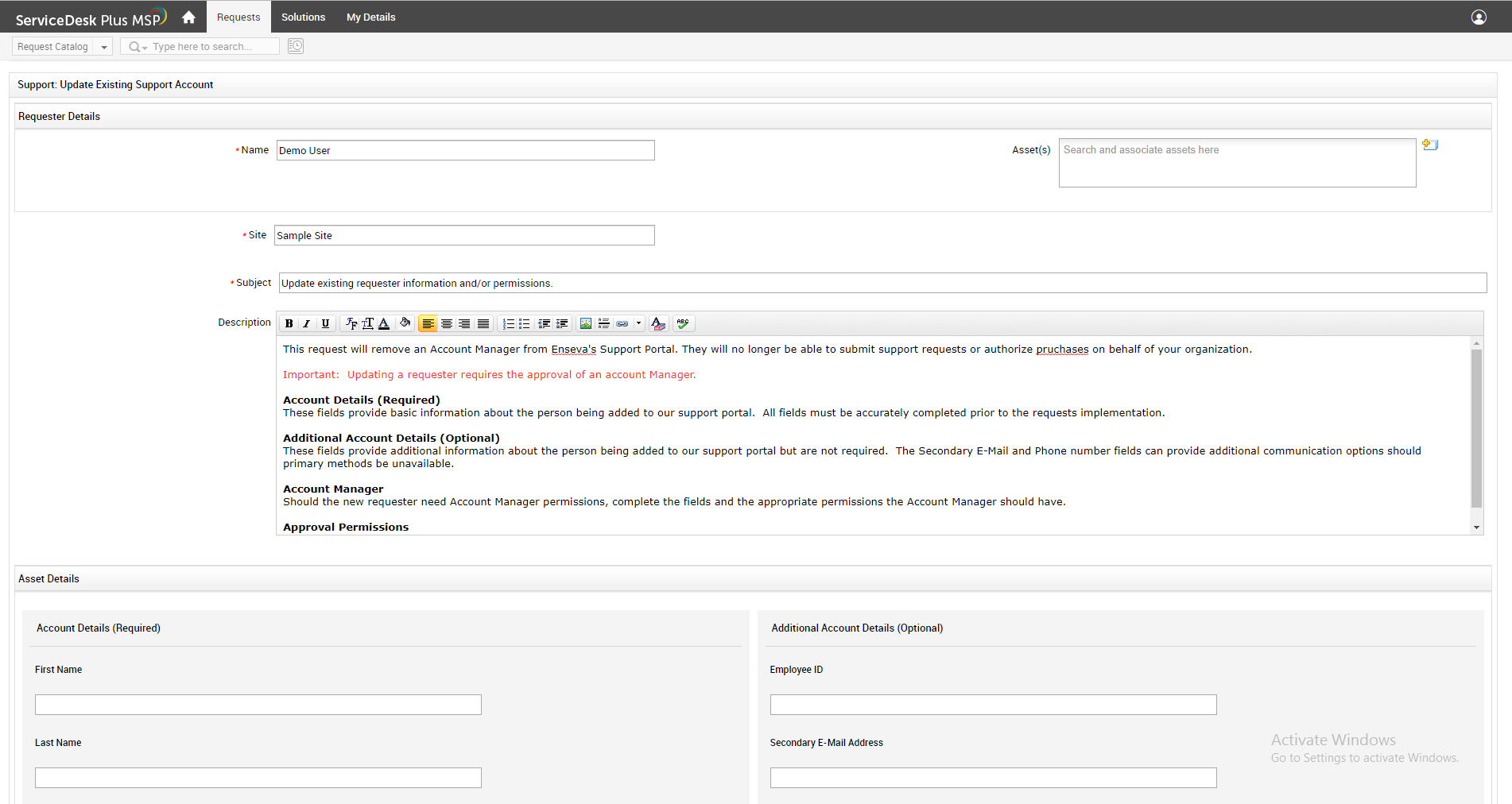This screenshot has height=804, width=1512.
Task: Click the insert horizontal rule icon
Action: pyautogui.click(x=604, y=323)
